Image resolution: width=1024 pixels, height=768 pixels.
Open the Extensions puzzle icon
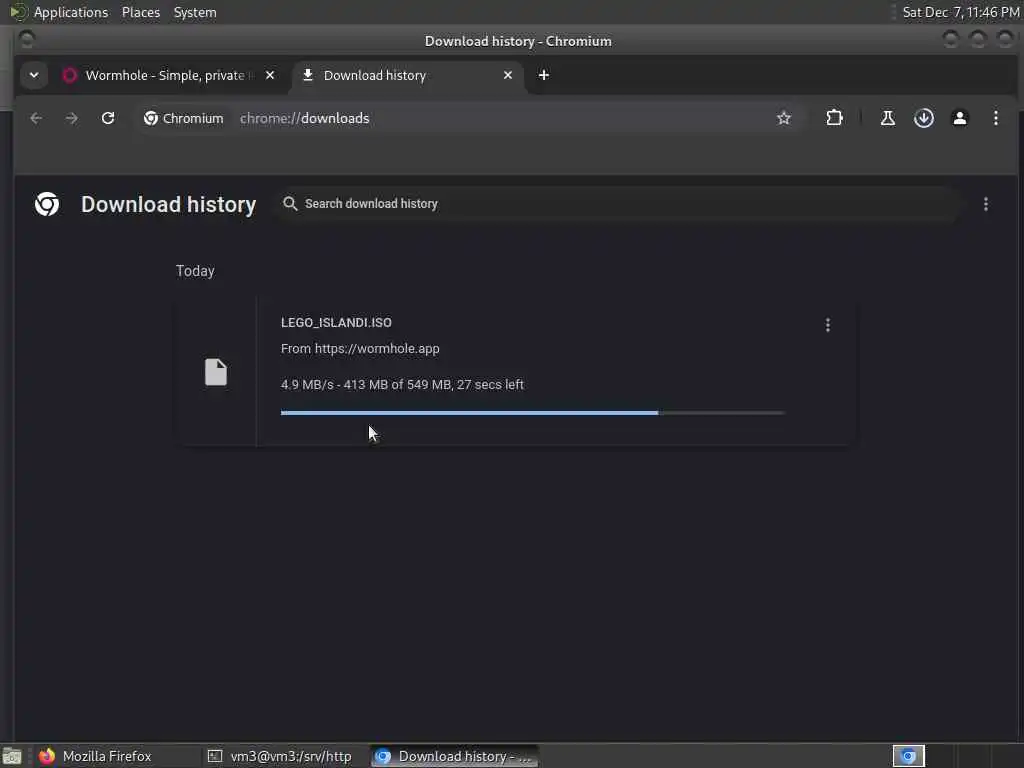tap(834, 118)
